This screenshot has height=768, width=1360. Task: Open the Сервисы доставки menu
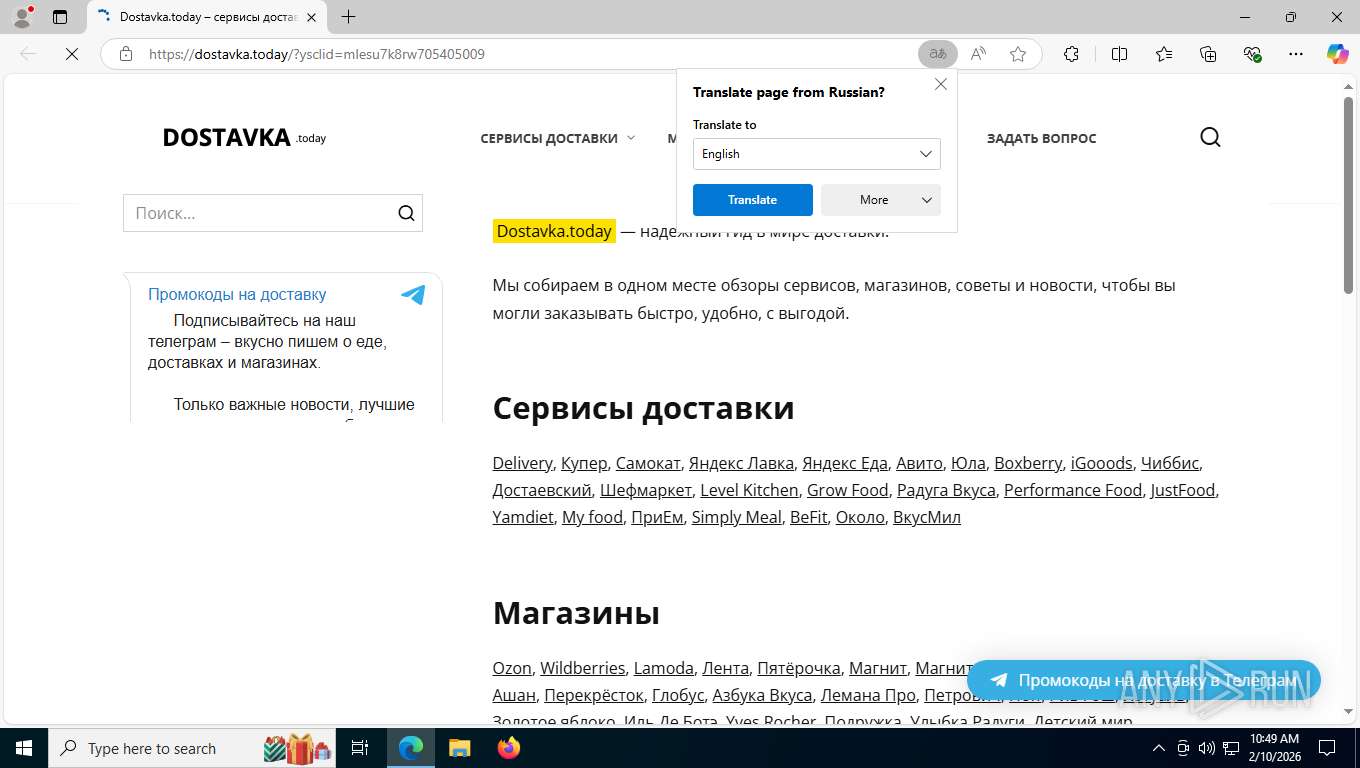click(x=549, y=138)
